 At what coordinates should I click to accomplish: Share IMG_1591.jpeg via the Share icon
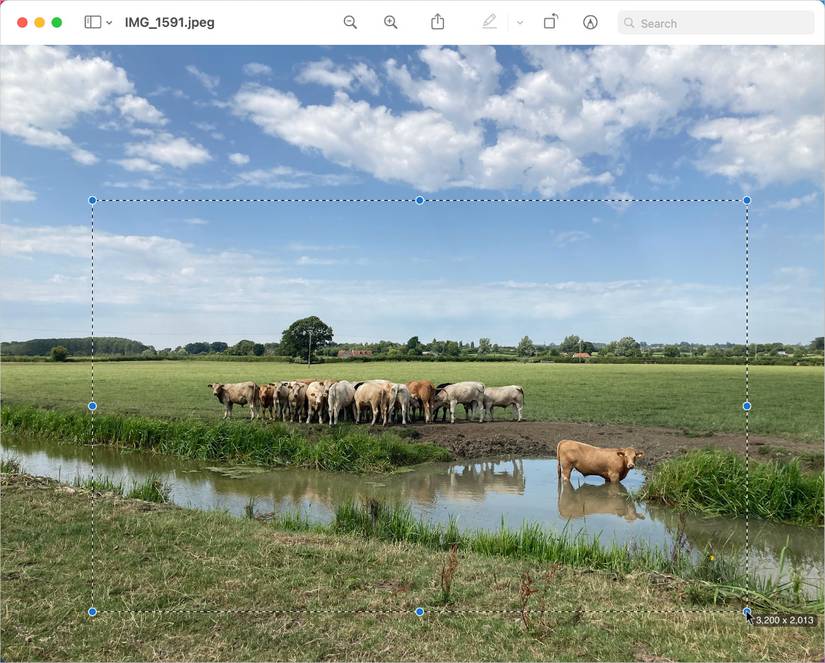(438, 21)
